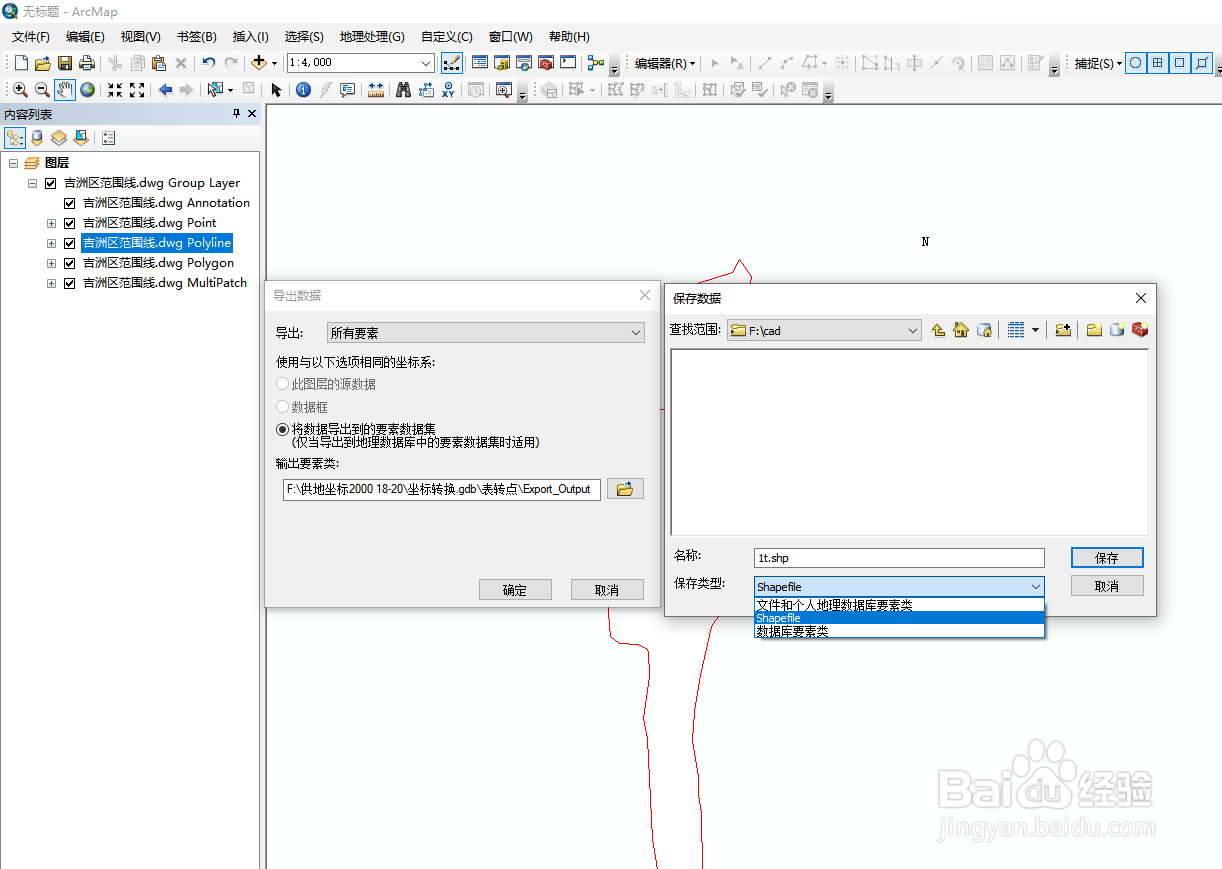
Task: Open the 书签(B) menu
Action: click(x=196, y=36)
